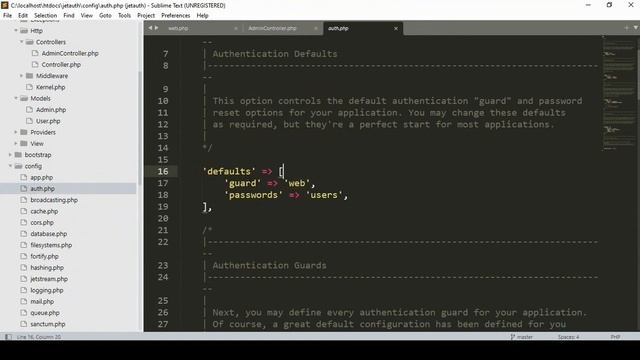Open jetstream.php config file

(49, 279)
